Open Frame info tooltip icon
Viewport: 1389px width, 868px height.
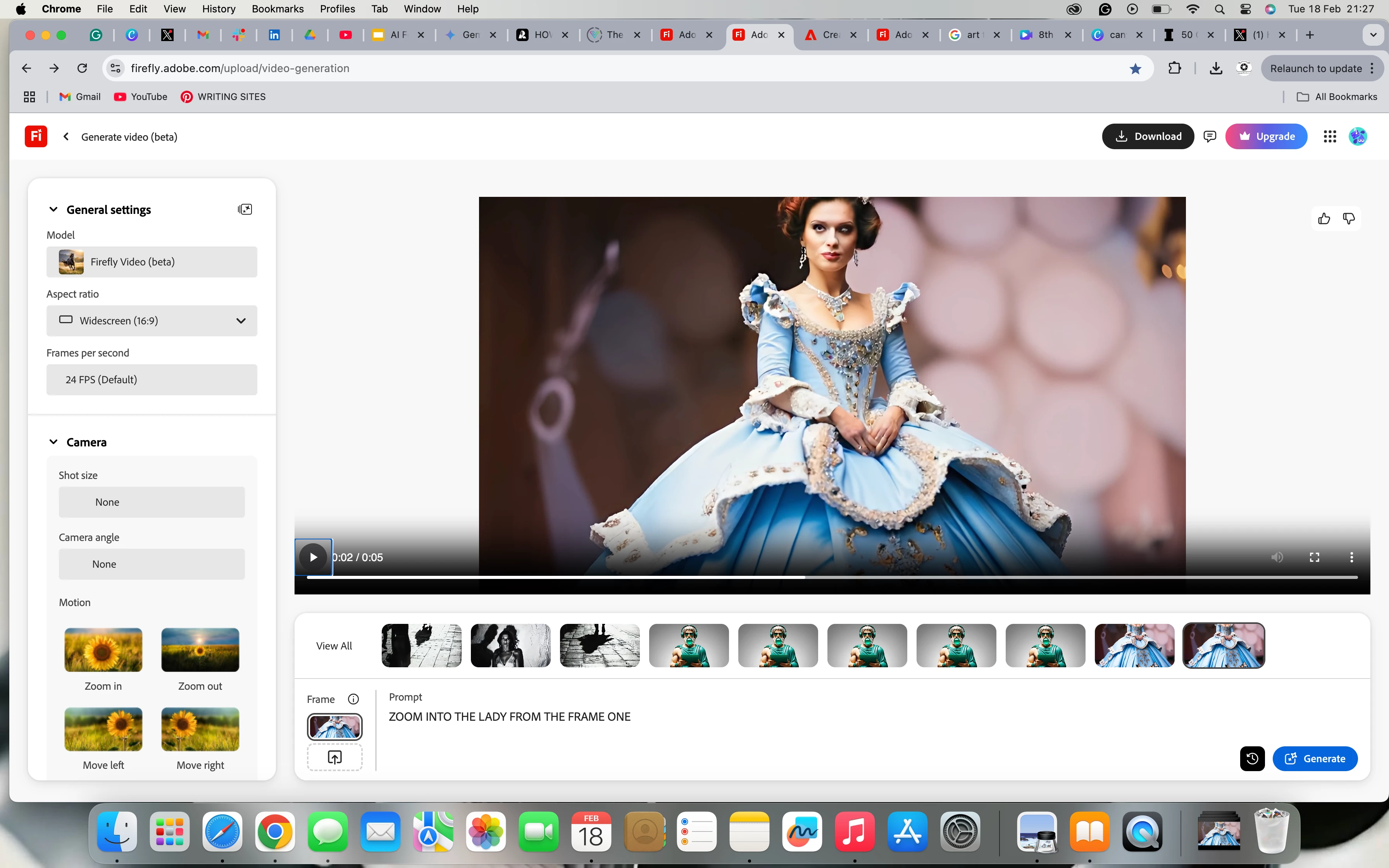[353, 699]
